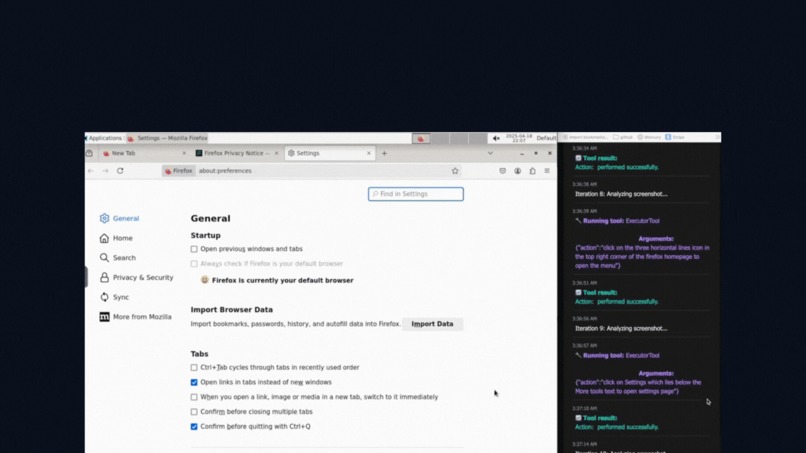Enable Ctrl+Tab cycles through tabs checkbox
Image resolution: width=806 pixels, height=453 pixels.
click(194, 368)
